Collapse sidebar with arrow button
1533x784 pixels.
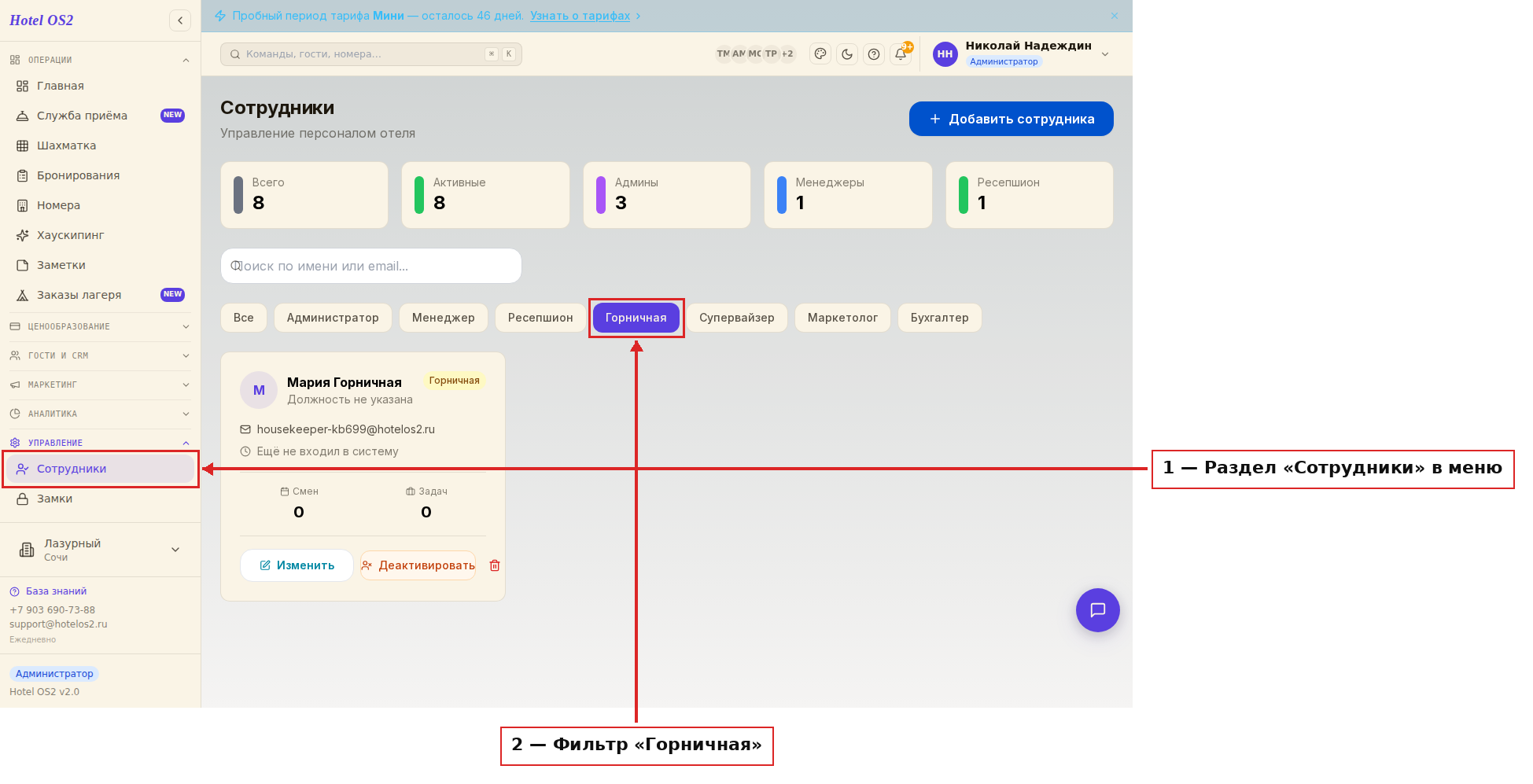pyautogui.click(x=180, y=20)
